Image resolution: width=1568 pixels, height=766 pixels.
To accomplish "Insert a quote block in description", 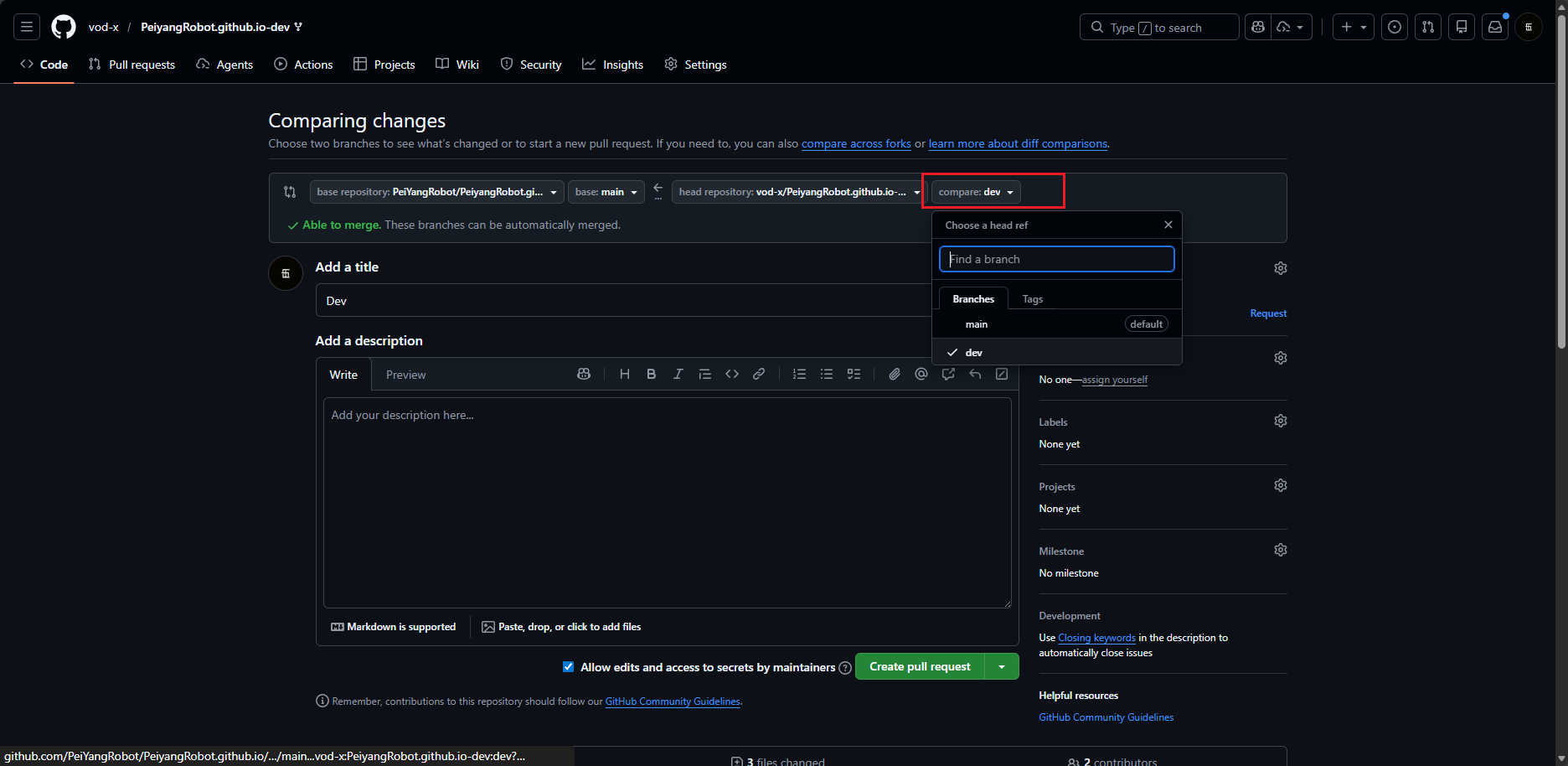I will (705, 374).
